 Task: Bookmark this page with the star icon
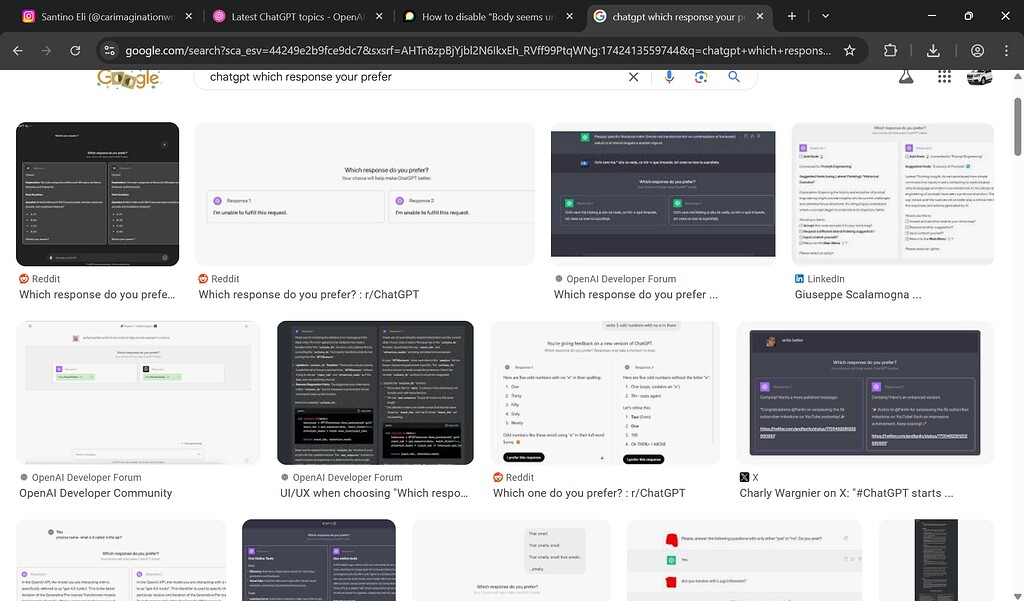click(x=850, y=48)
